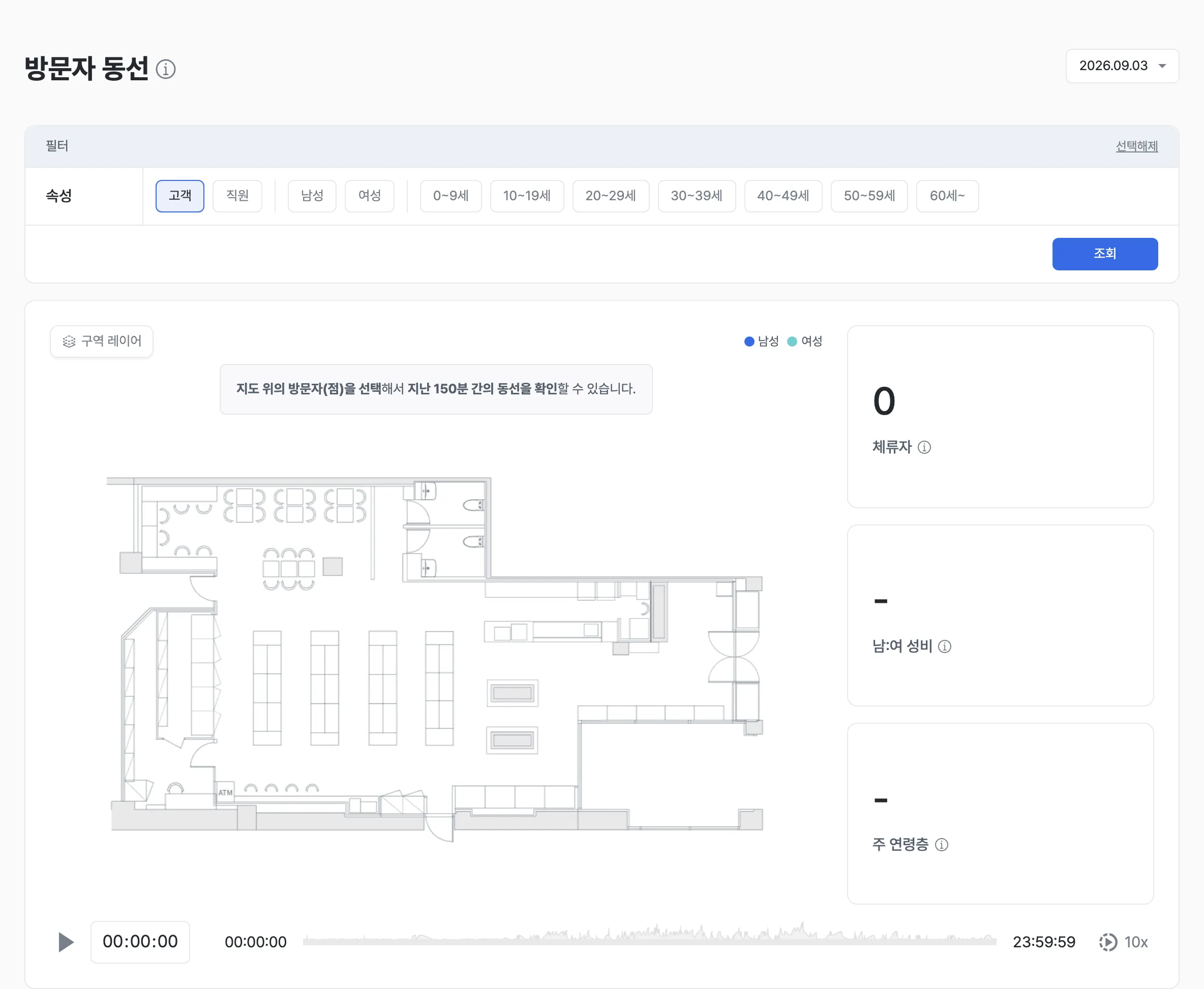
Task: Open the 2026.09.03 date dropdown
Action: click(x=1122, y=66)
